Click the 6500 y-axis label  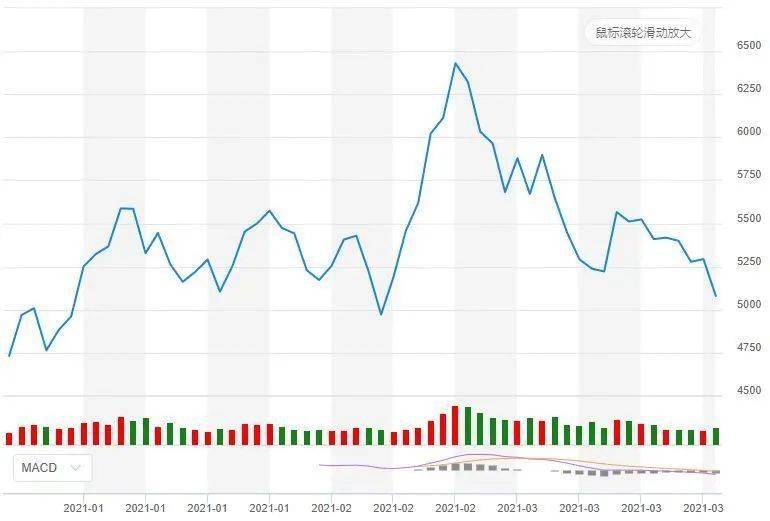[x=748, y=45]
